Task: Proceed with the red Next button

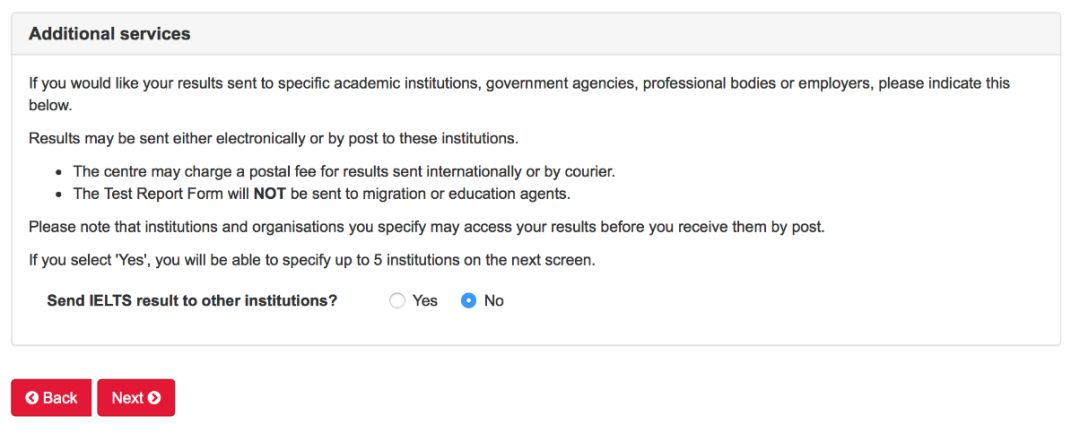Action: [136, 398]
